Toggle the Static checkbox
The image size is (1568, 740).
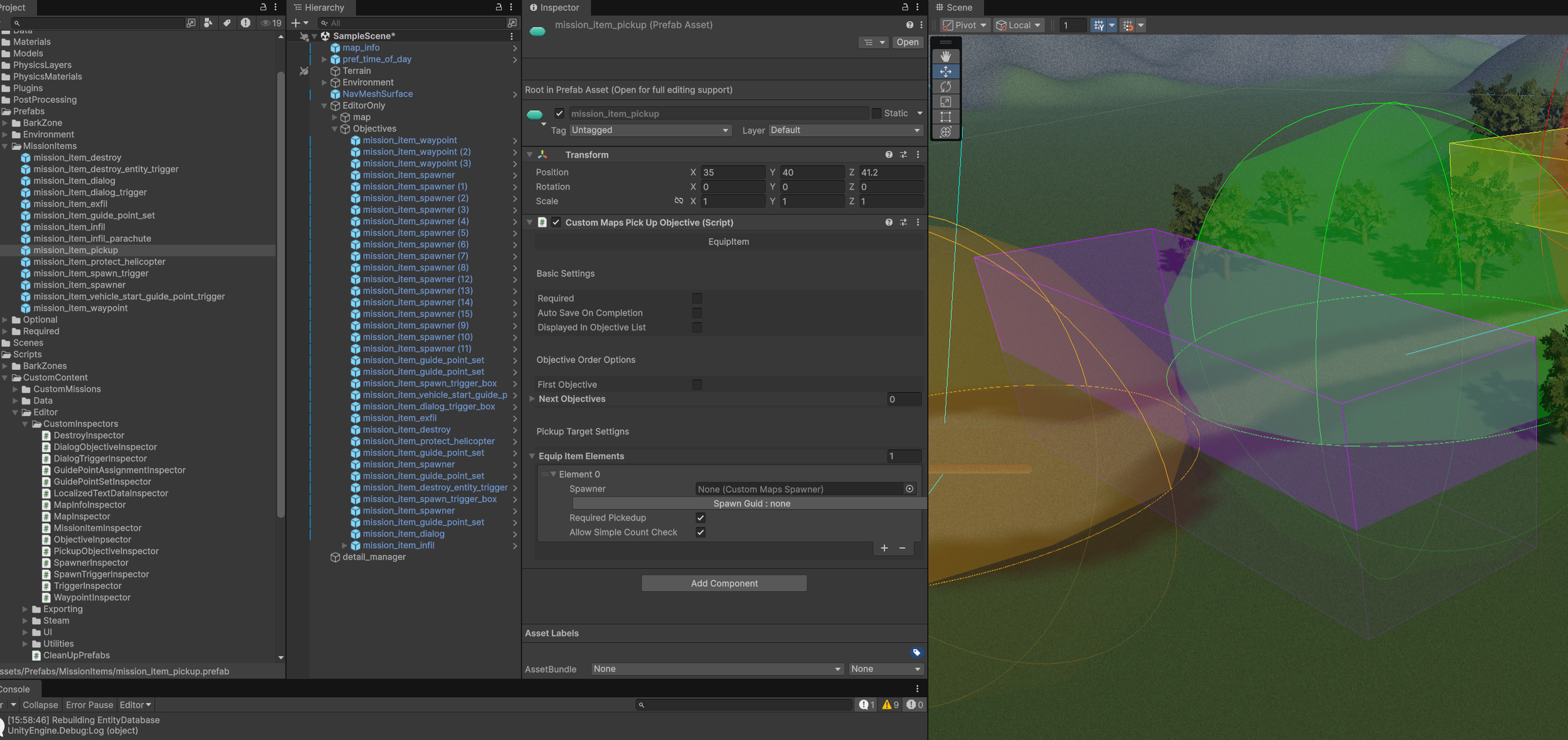876,114
